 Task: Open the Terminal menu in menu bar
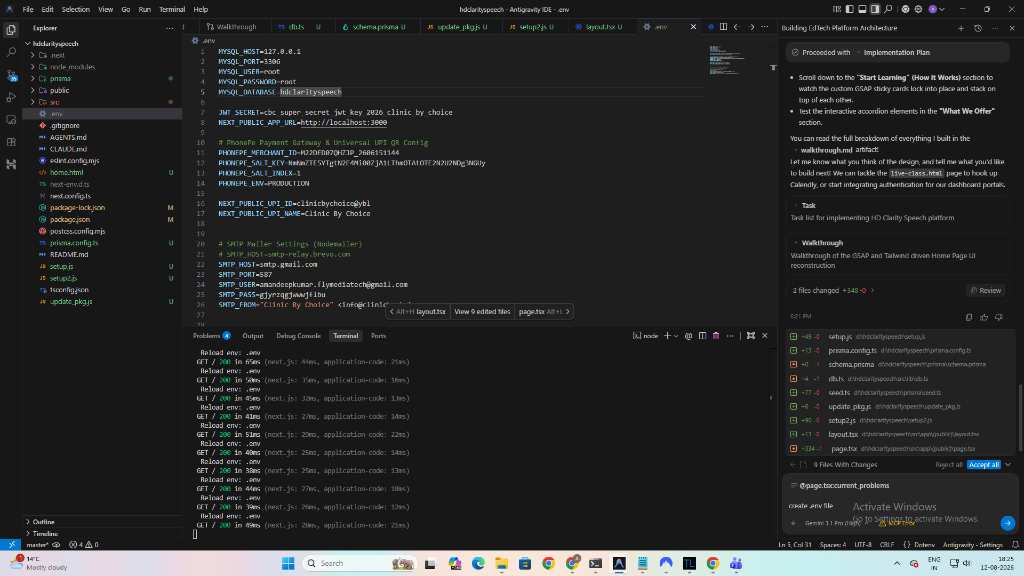point(172,9)
